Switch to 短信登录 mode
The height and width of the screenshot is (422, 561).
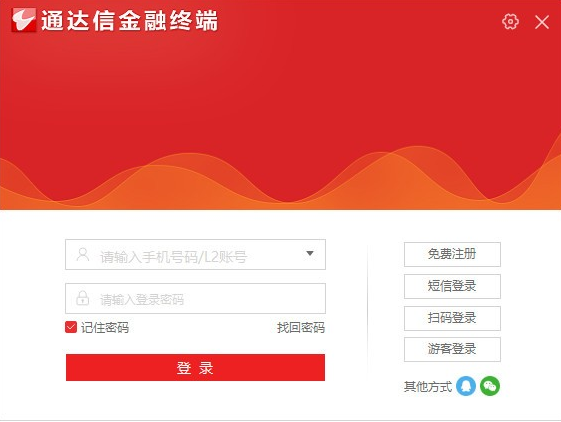[452, 286]
